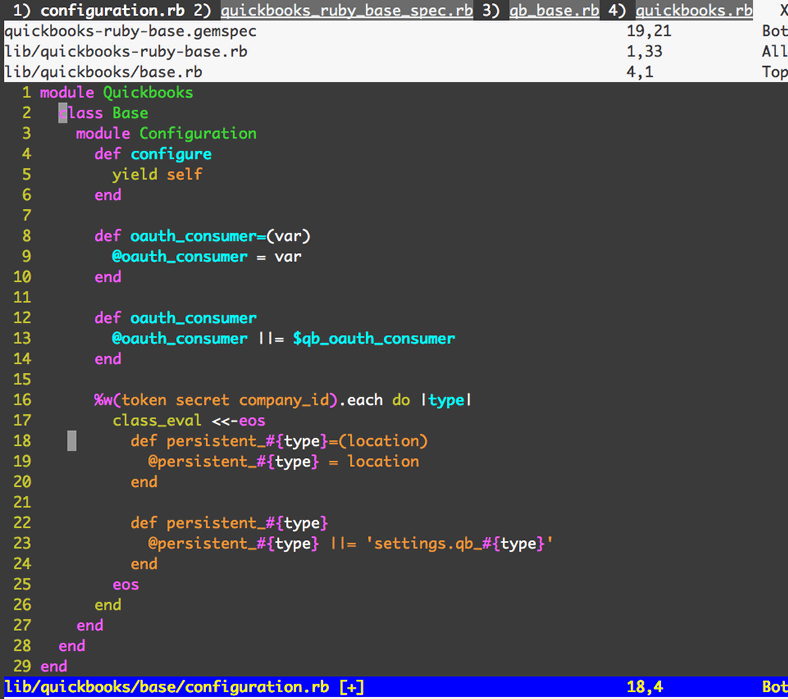The height and width of the screenshot is (699, 788).
Task: Click 'def persistent_#{type}=(location)' on line 18
Action: tap(279, 441)
